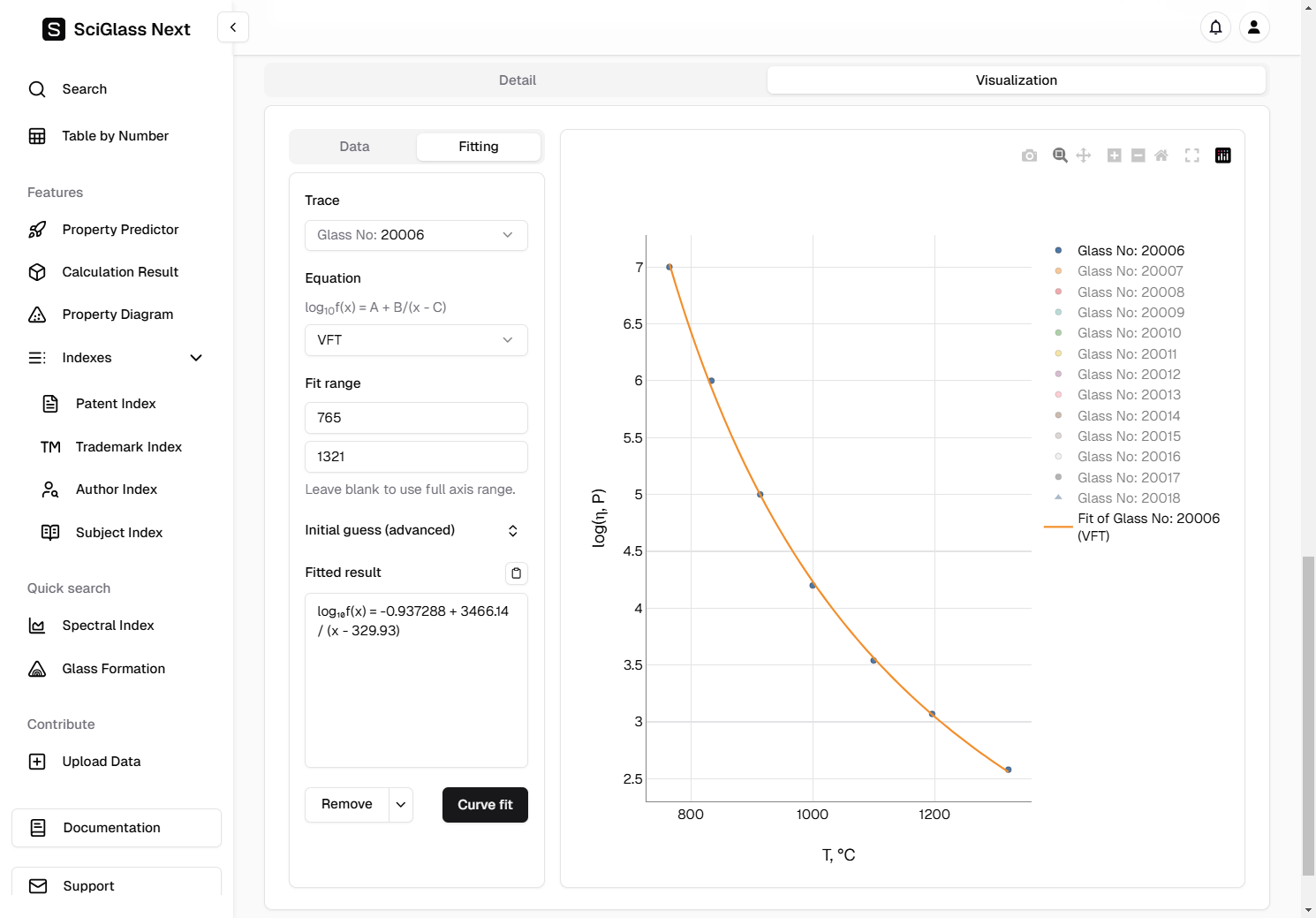Image resolution: width=1316 pixels, height=918 pixels.
Task: Select the Zoom tool in plot toolbar
Action: [x=1060, y=156]
